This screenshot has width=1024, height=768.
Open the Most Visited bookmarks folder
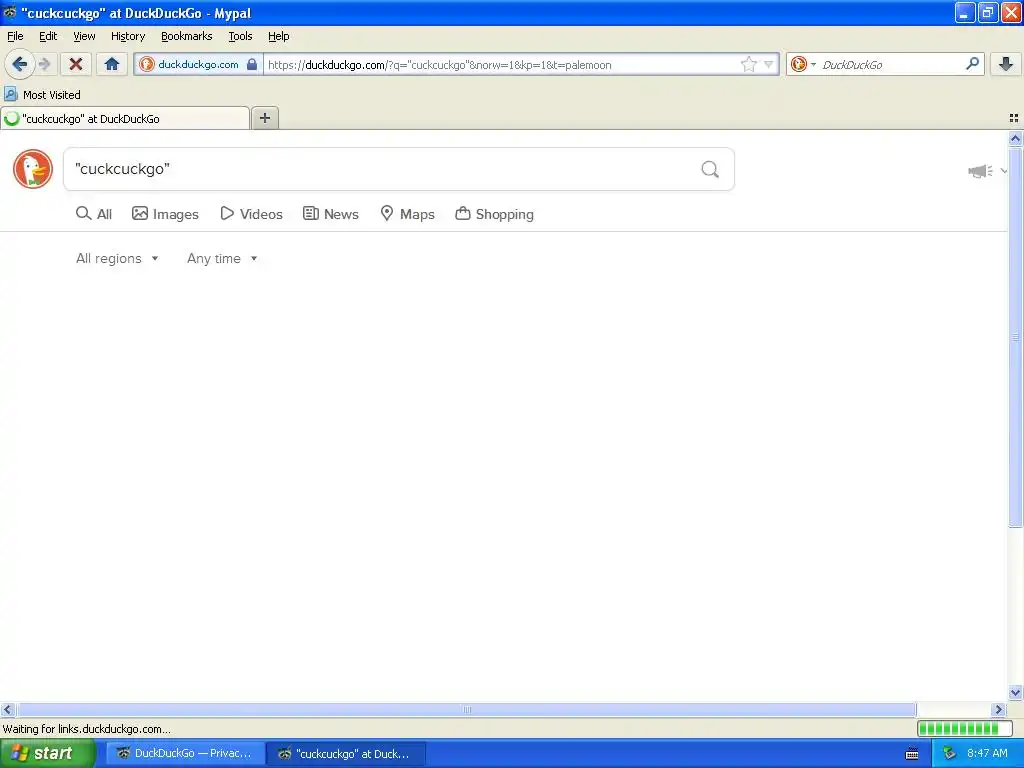coord(42,95)
